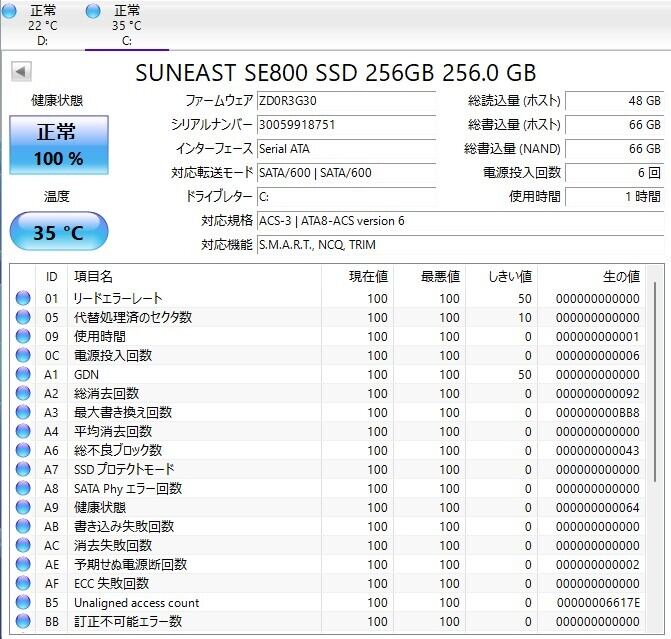This screenshot has height=639, width=671.
Task: Click the status orb for ID 01
Action: click(23, 298)
